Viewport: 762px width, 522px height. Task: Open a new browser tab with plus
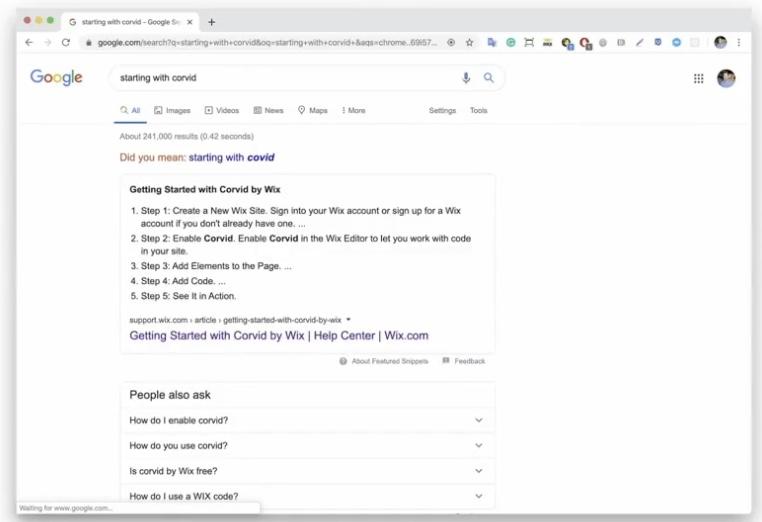(211, 22)
